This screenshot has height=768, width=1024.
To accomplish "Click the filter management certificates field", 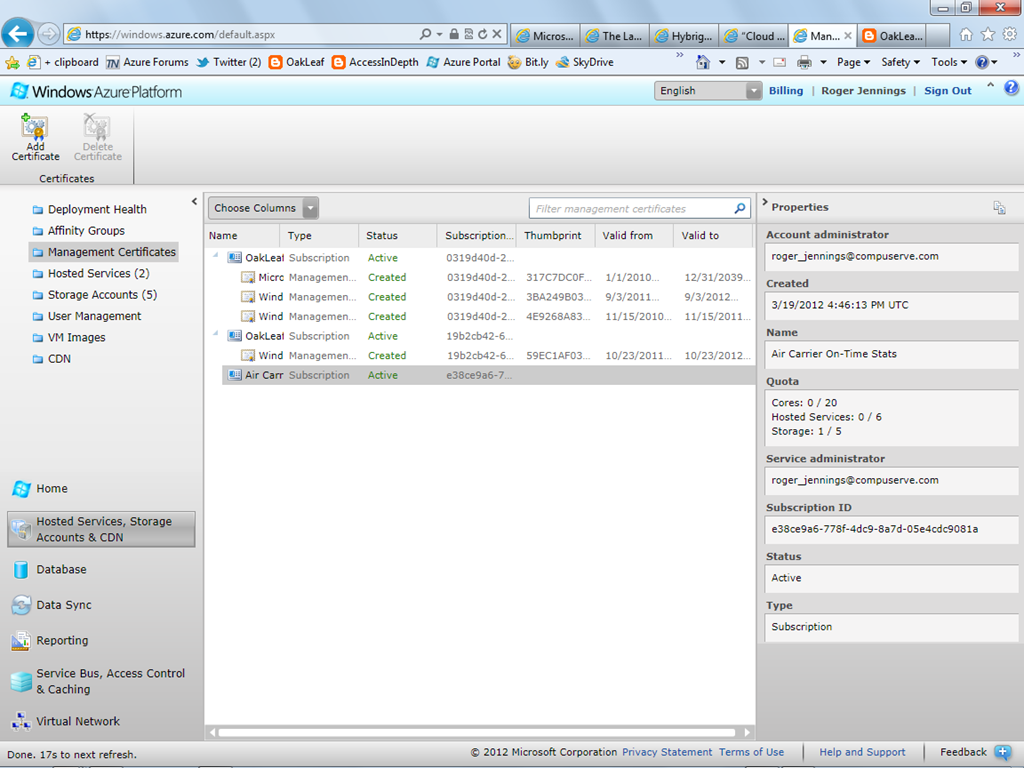I will click(x=630, y=209).
